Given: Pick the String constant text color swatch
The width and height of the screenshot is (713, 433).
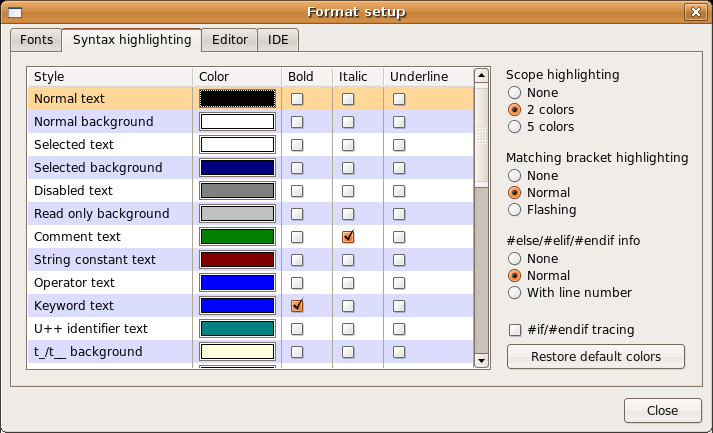Looking at the screenshot, I should (237, 260).
